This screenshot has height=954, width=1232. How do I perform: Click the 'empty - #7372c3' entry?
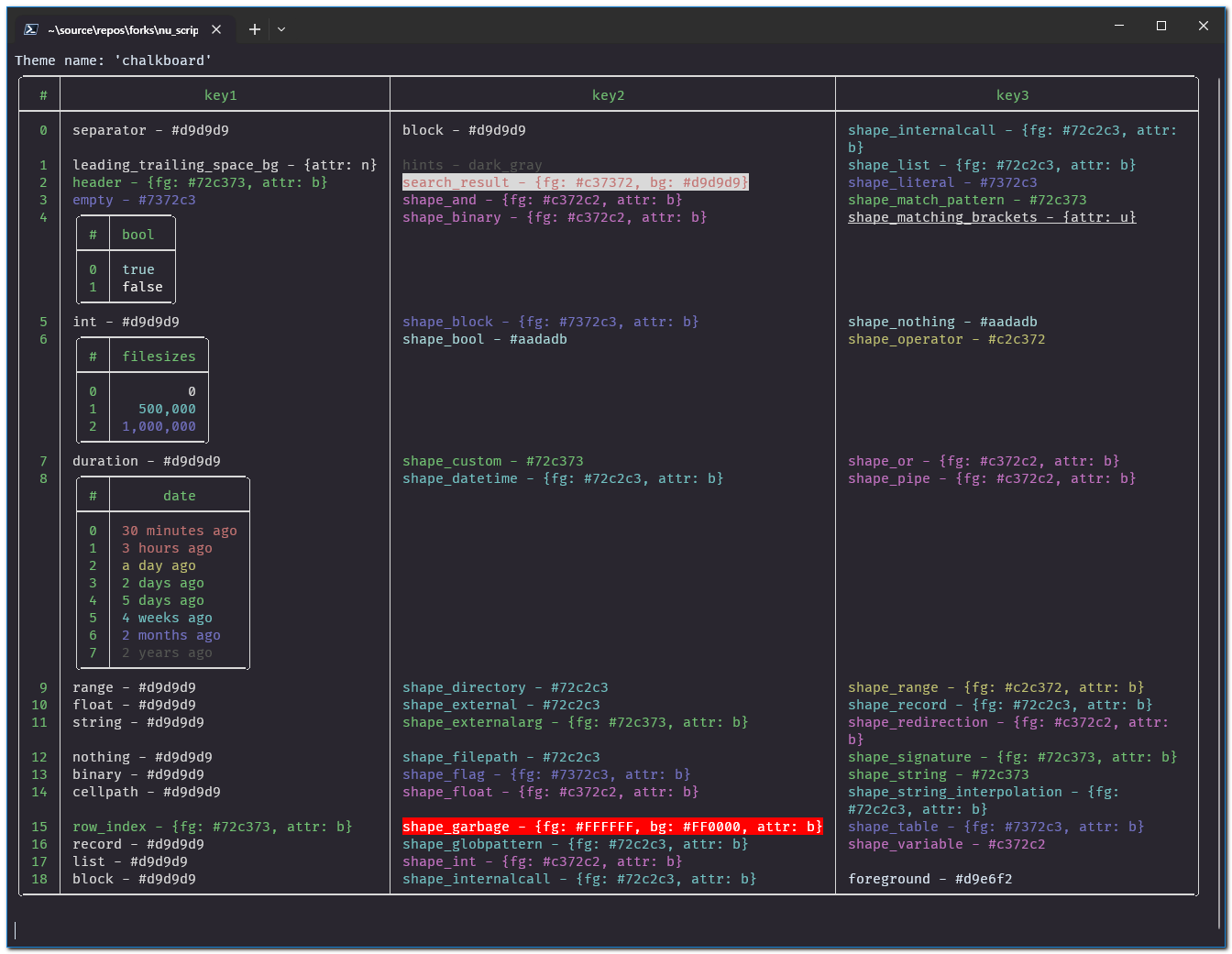tap(135, 200)
